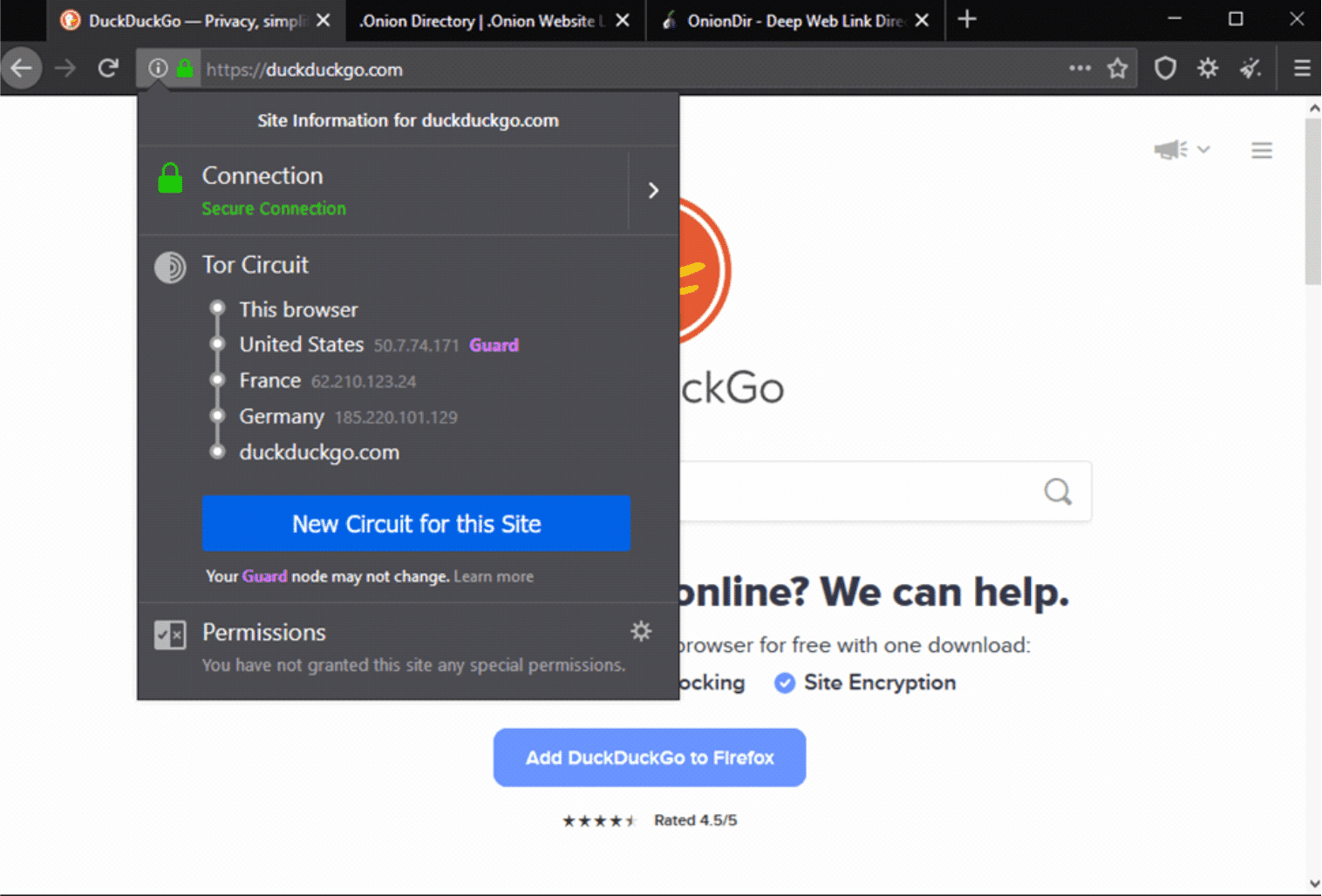Open the page actions three-dot menu
1322x896 pixels.
[1080, 68]
